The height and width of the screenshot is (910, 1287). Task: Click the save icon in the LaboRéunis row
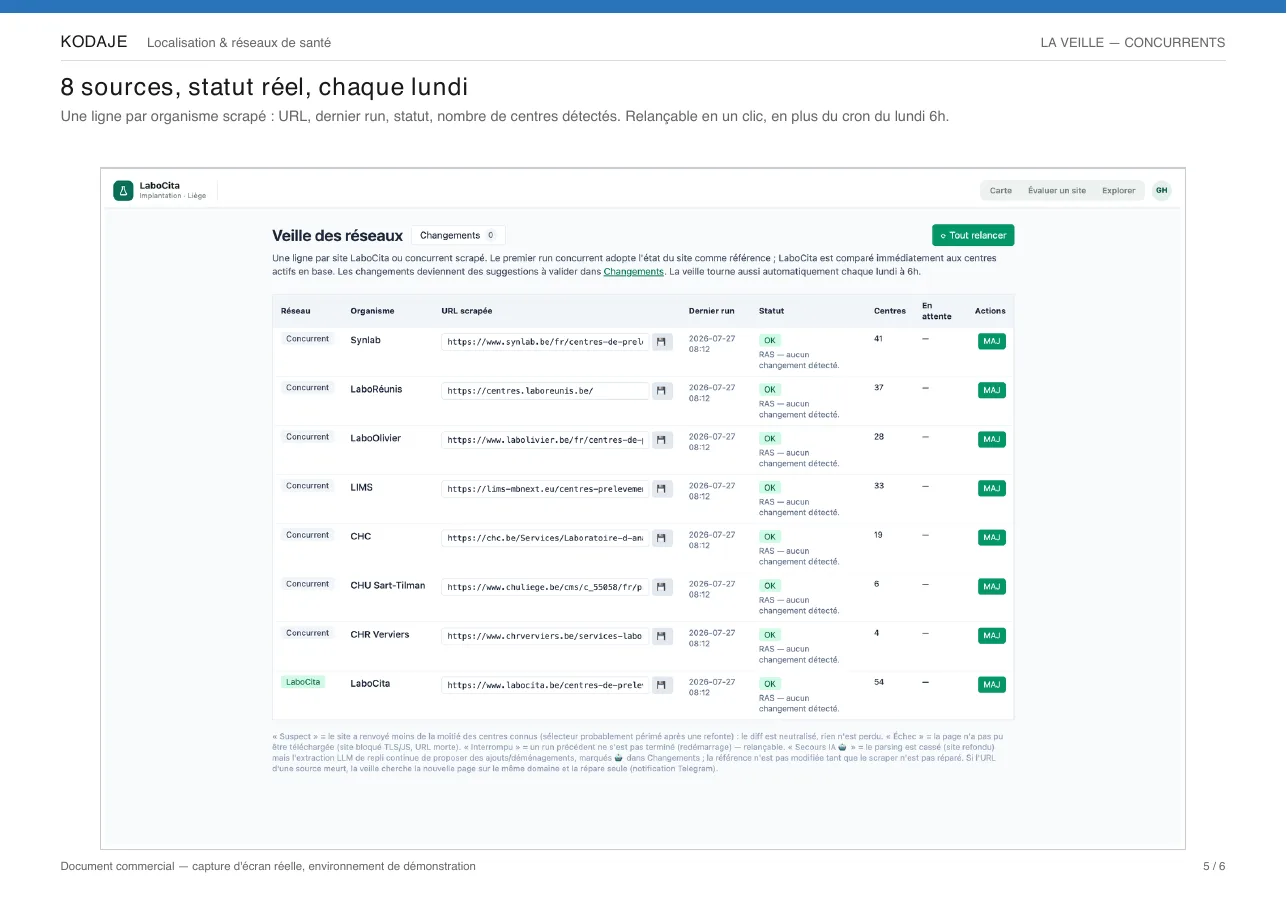662,391
